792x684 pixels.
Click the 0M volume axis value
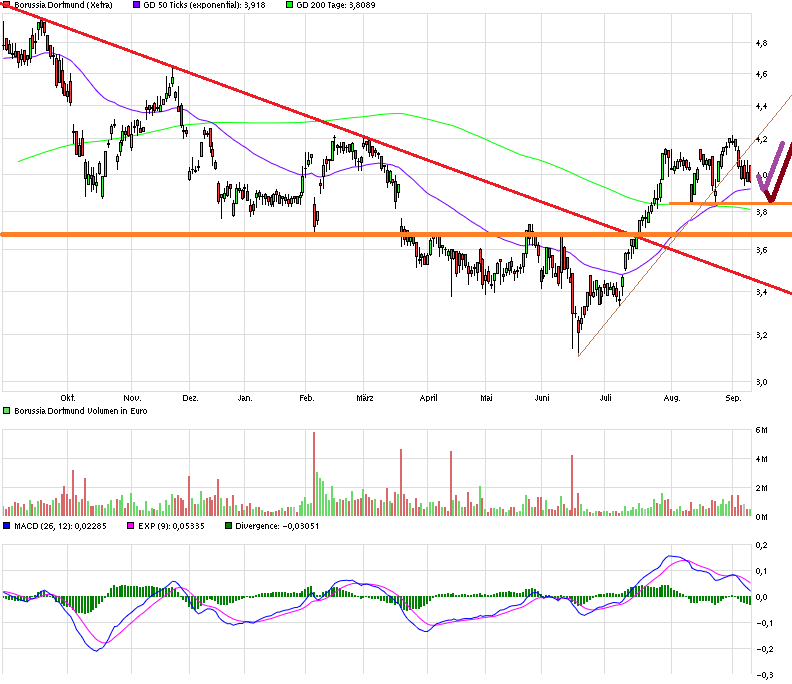761,517
